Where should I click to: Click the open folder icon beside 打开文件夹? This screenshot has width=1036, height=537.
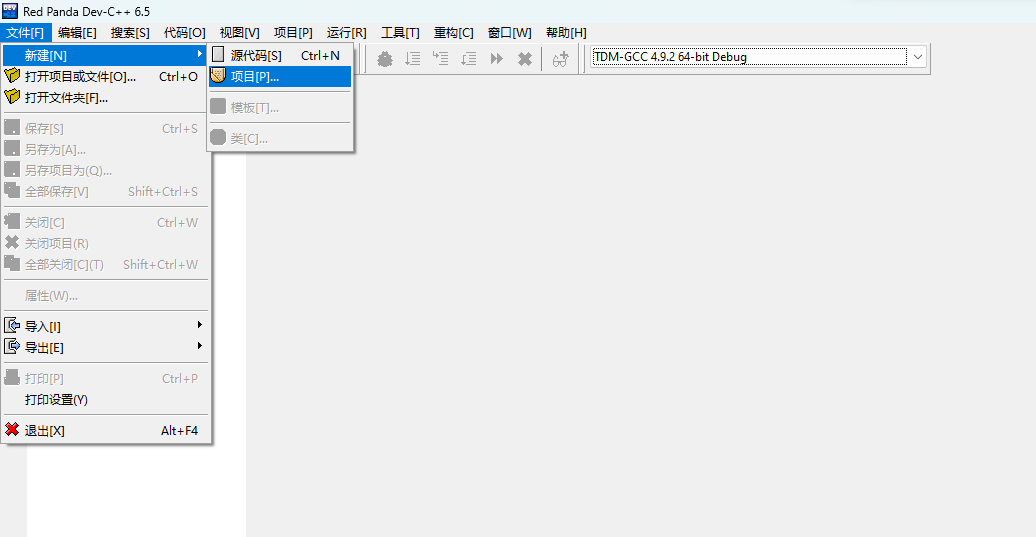click(12, 97)
